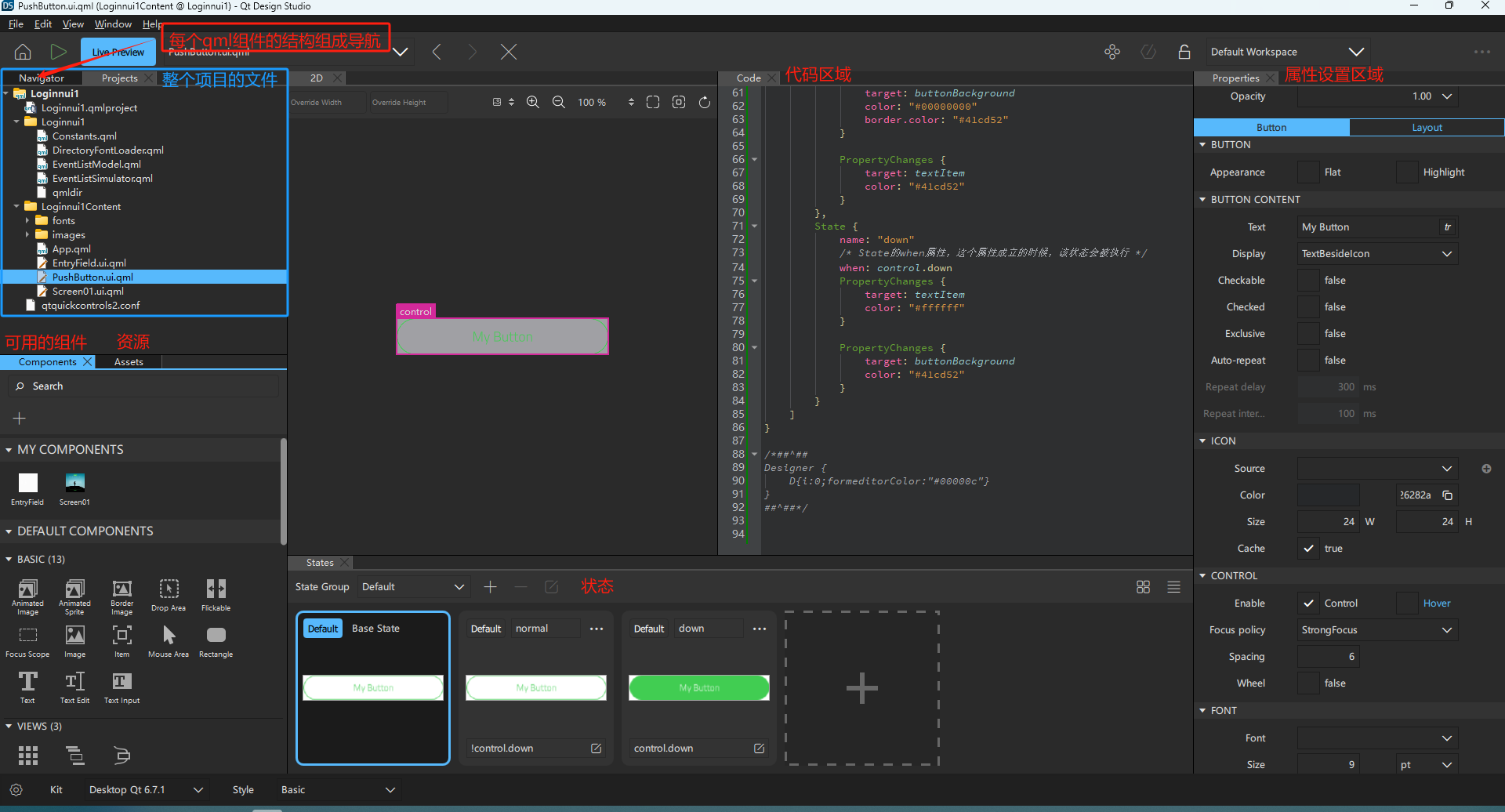Go back with the left arrow icon
The image size is (1505, 812).
click(437, 53)
